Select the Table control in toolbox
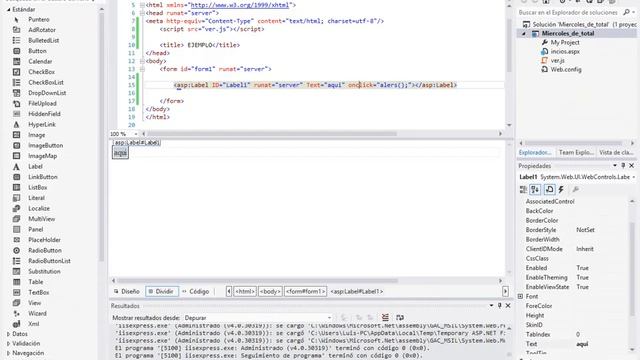Viewport: 640px width, 360px height. click(x=36, y=282)
